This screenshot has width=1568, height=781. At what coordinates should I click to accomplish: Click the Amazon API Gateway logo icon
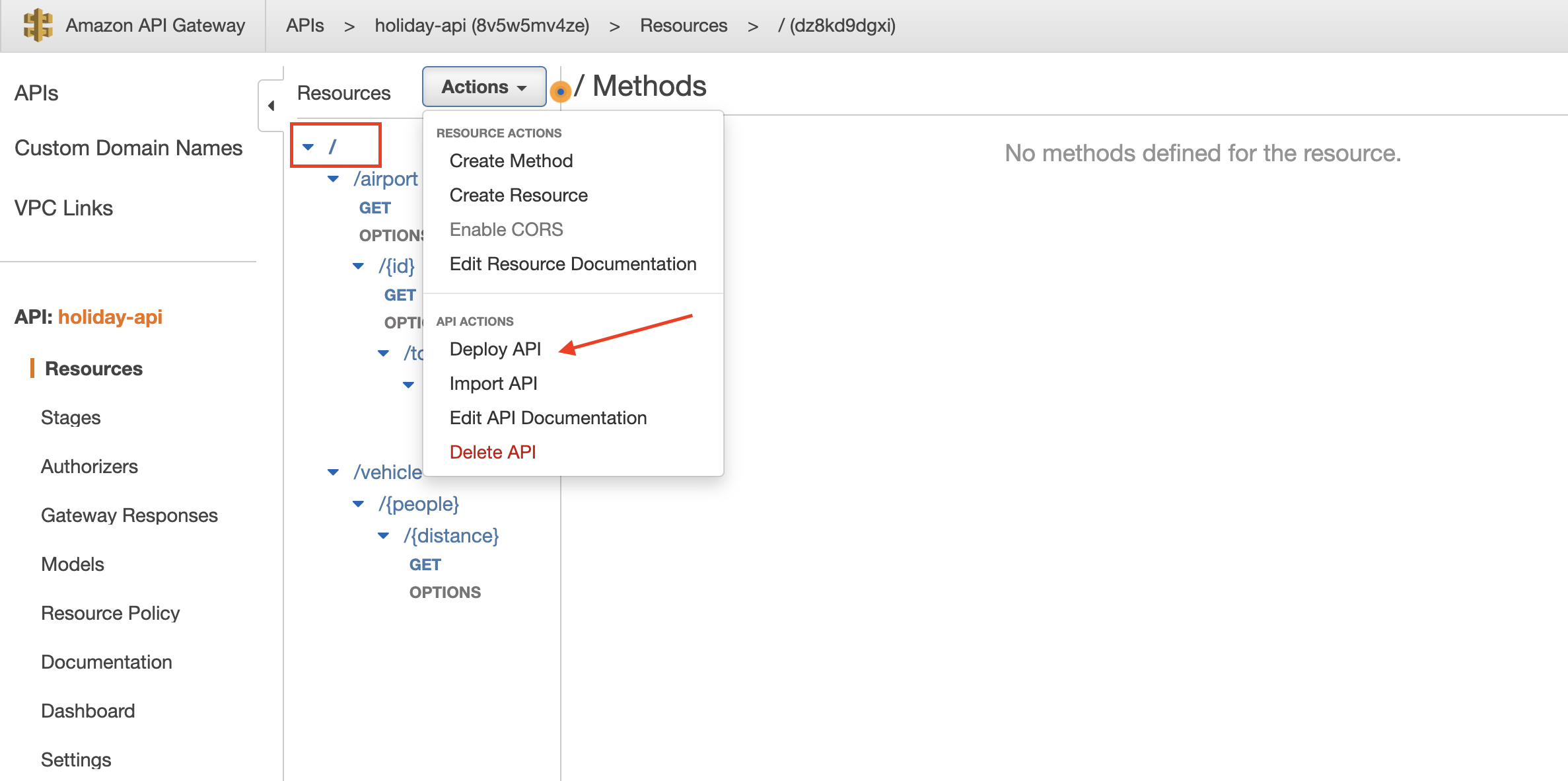pos(38,25)
